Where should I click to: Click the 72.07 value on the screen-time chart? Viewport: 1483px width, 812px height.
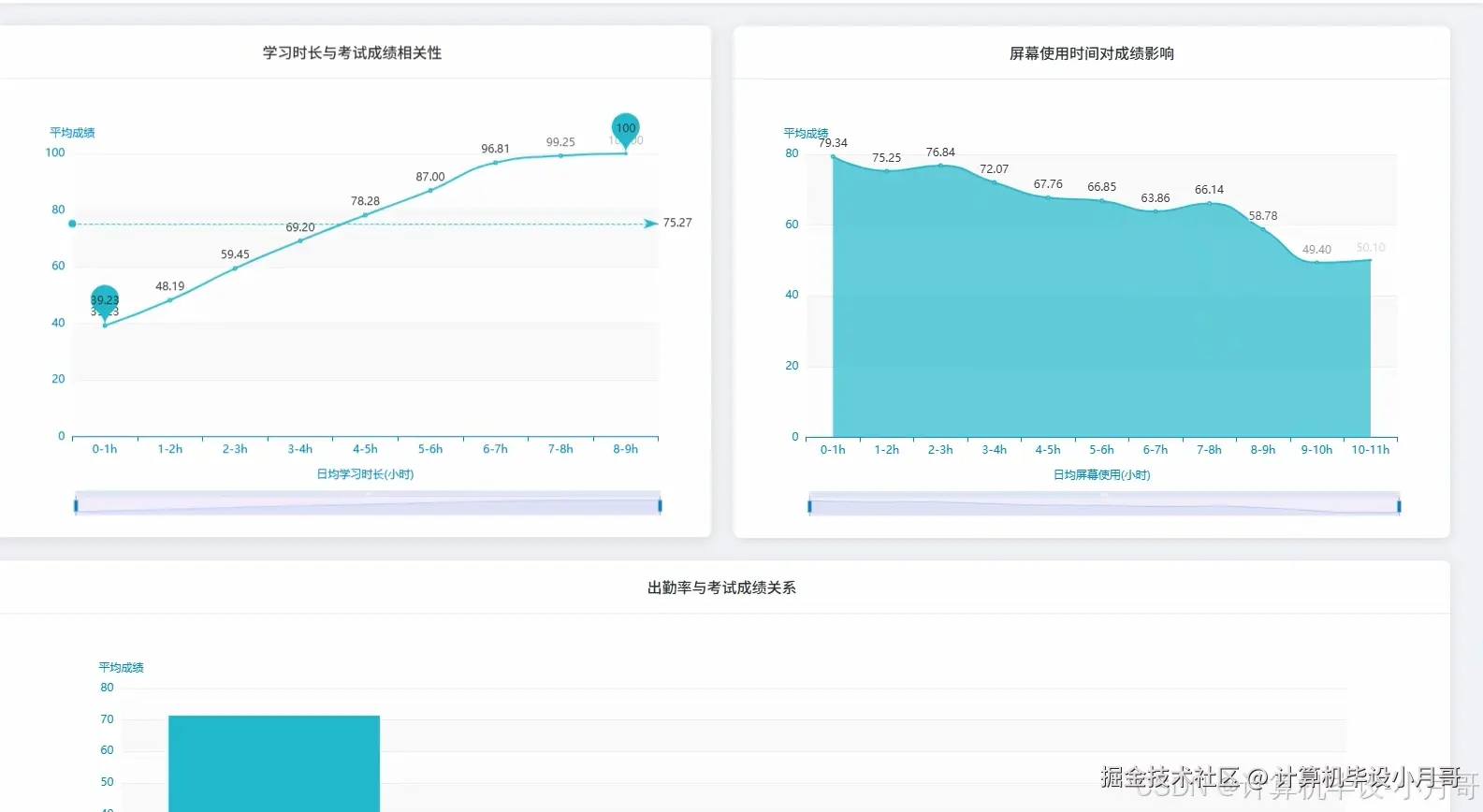tap(994, 169)
